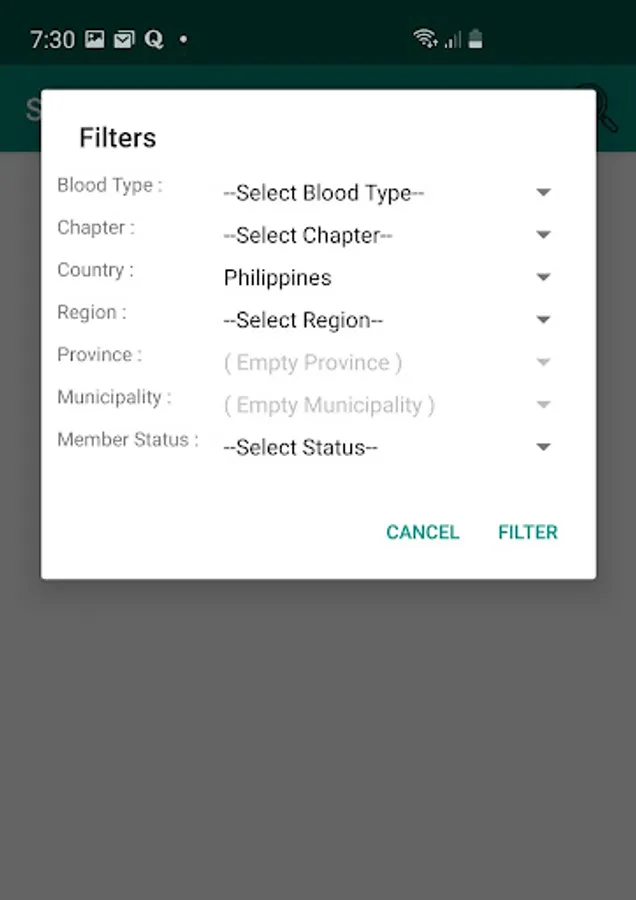
Task: Tap the 7:30 clock in status bar
Action: pos(52,40)
